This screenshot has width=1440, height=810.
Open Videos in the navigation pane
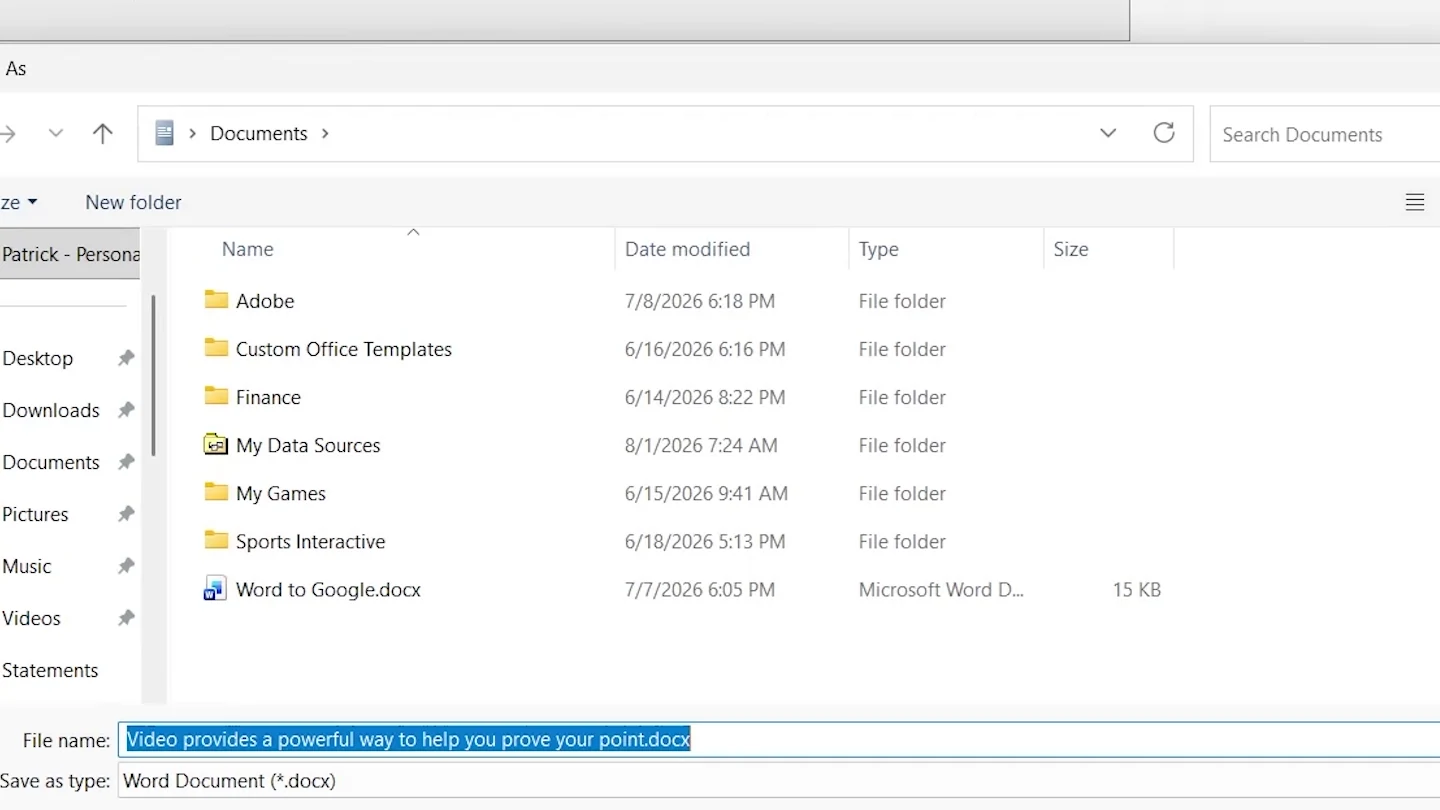(31, 618)
